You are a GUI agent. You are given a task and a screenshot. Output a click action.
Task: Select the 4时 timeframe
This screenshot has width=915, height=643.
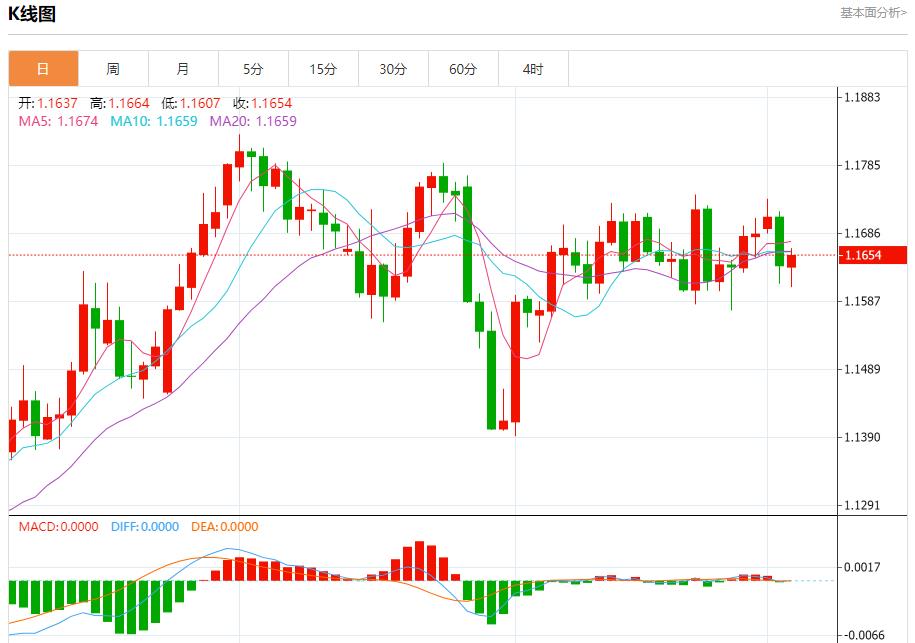coord(534,68)
